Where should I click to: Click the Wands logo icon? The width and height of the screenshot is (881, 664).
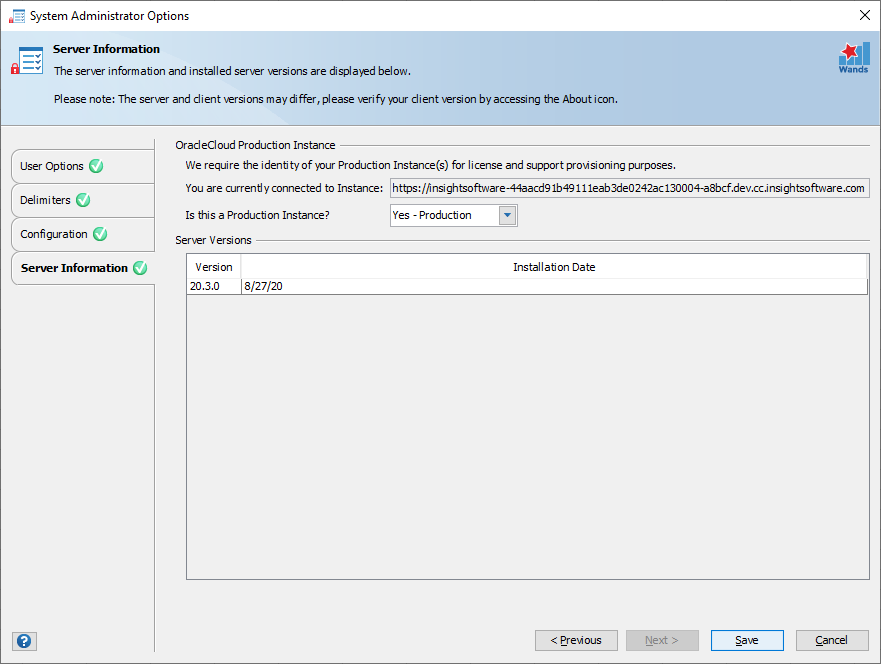853,58
